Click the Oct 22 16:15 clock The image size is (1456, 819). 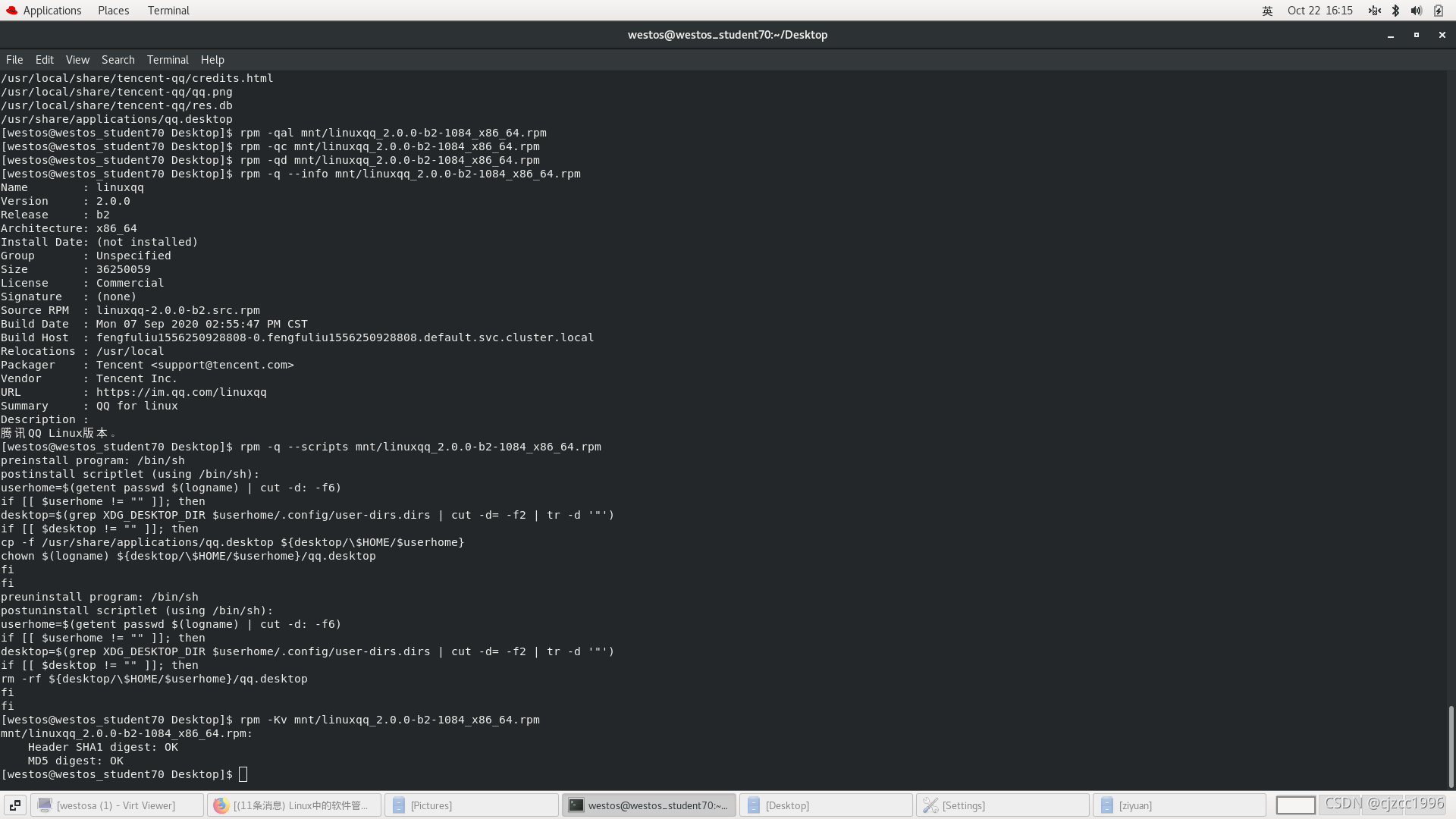(x=1319, y=11)
